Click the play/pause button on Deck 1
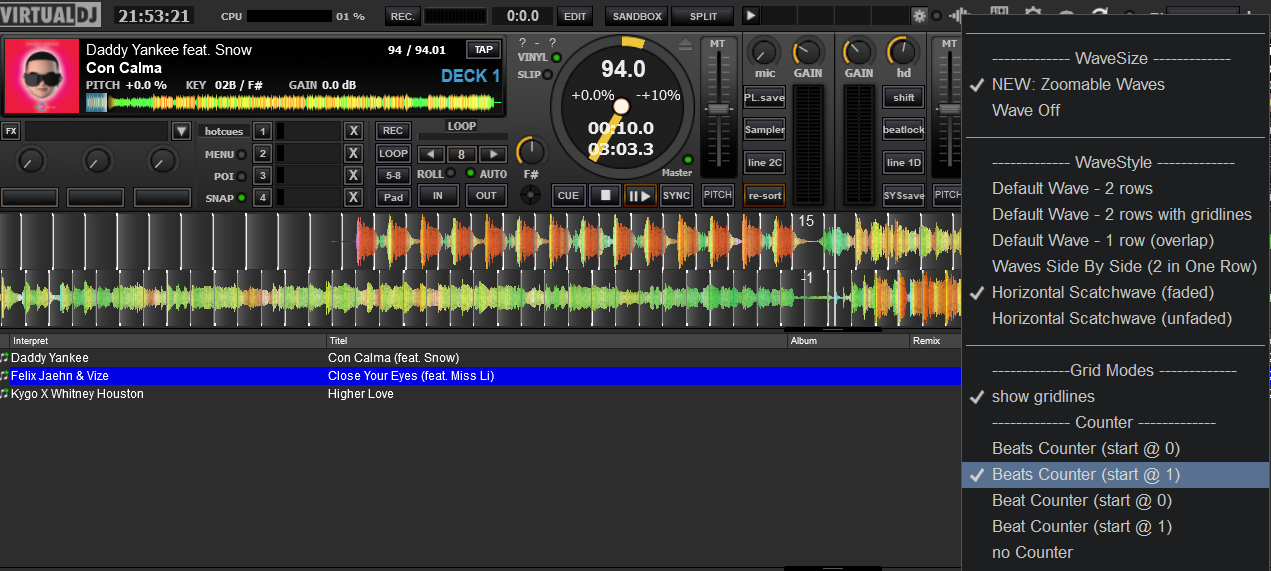 (639, 196)
